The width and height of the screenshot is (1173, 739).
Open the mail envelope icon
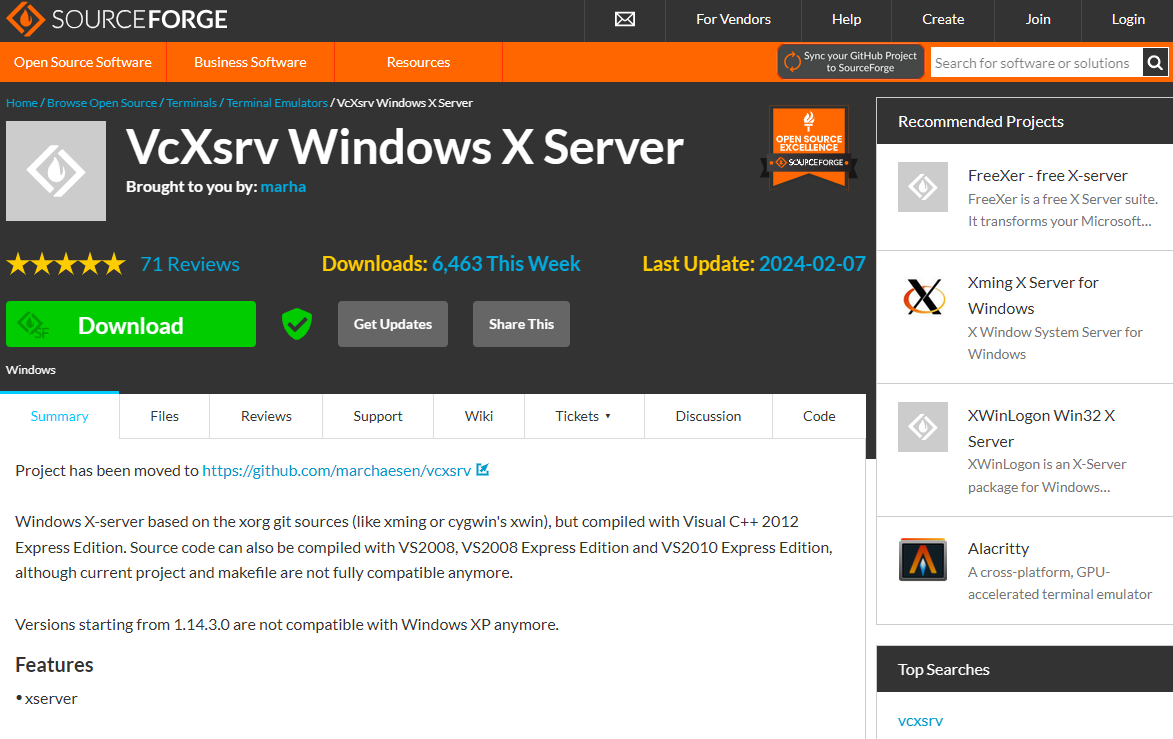[x=625, y=19]
